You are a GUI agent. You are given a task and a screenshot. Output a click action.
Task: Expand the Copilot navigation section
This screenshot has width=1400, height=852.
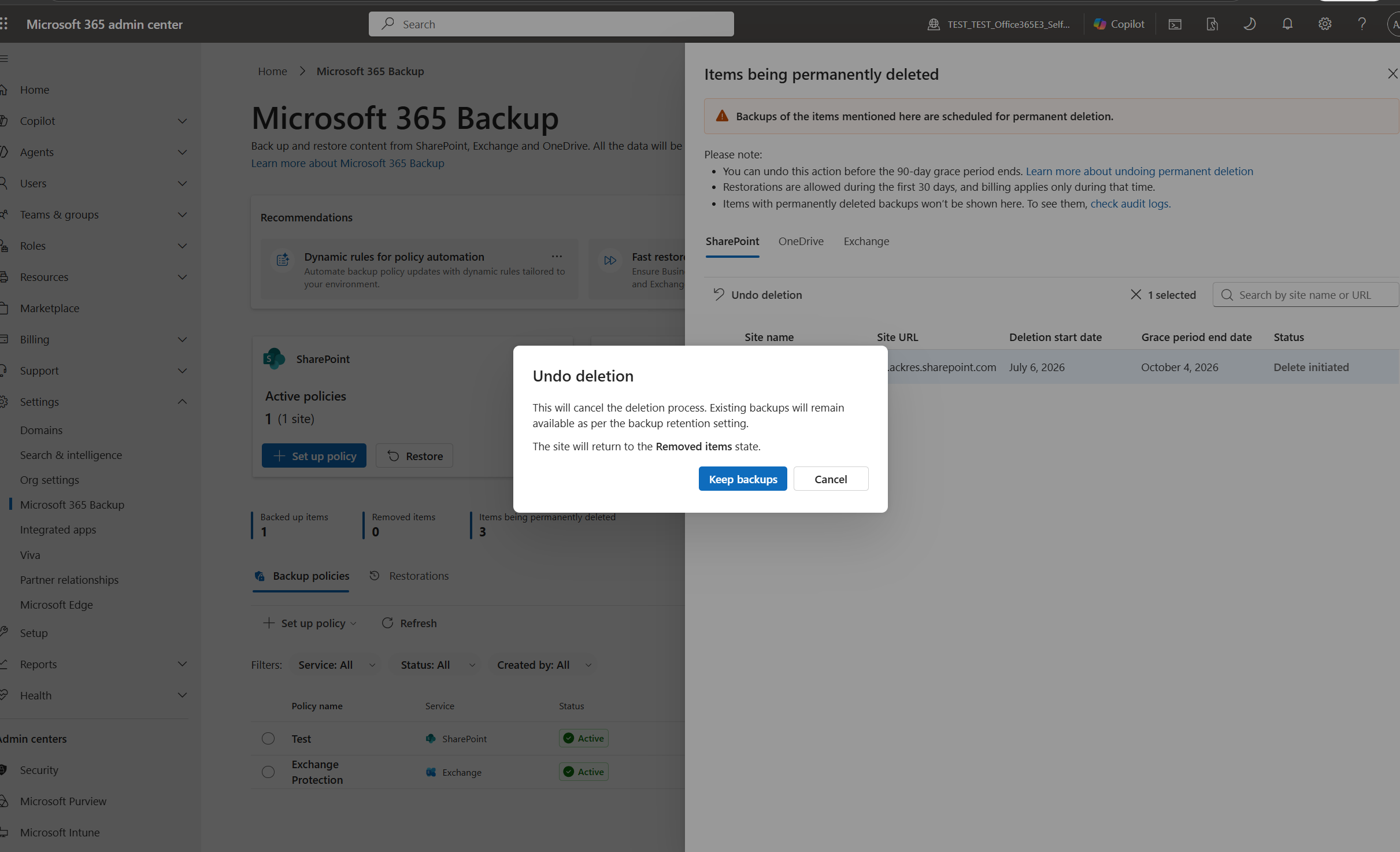tap(182, 121)
